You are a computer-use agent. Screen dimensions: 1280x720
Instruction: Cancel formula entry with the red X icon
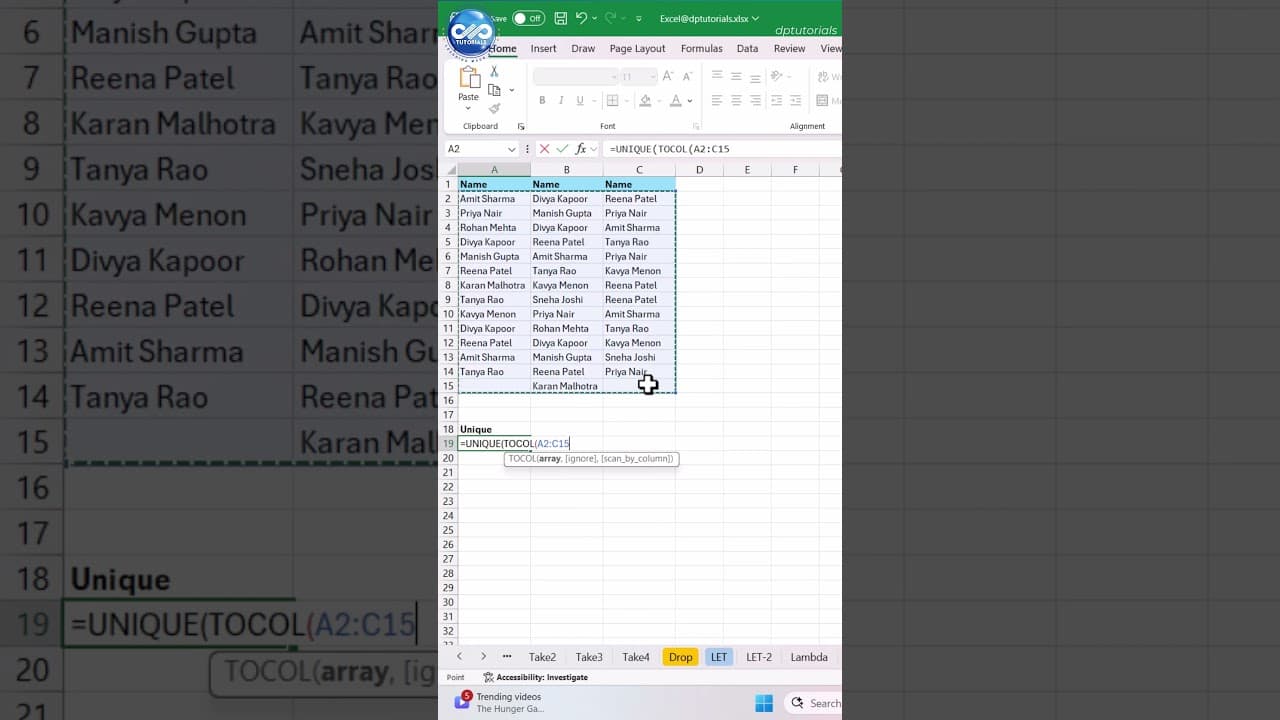point(544,148)
